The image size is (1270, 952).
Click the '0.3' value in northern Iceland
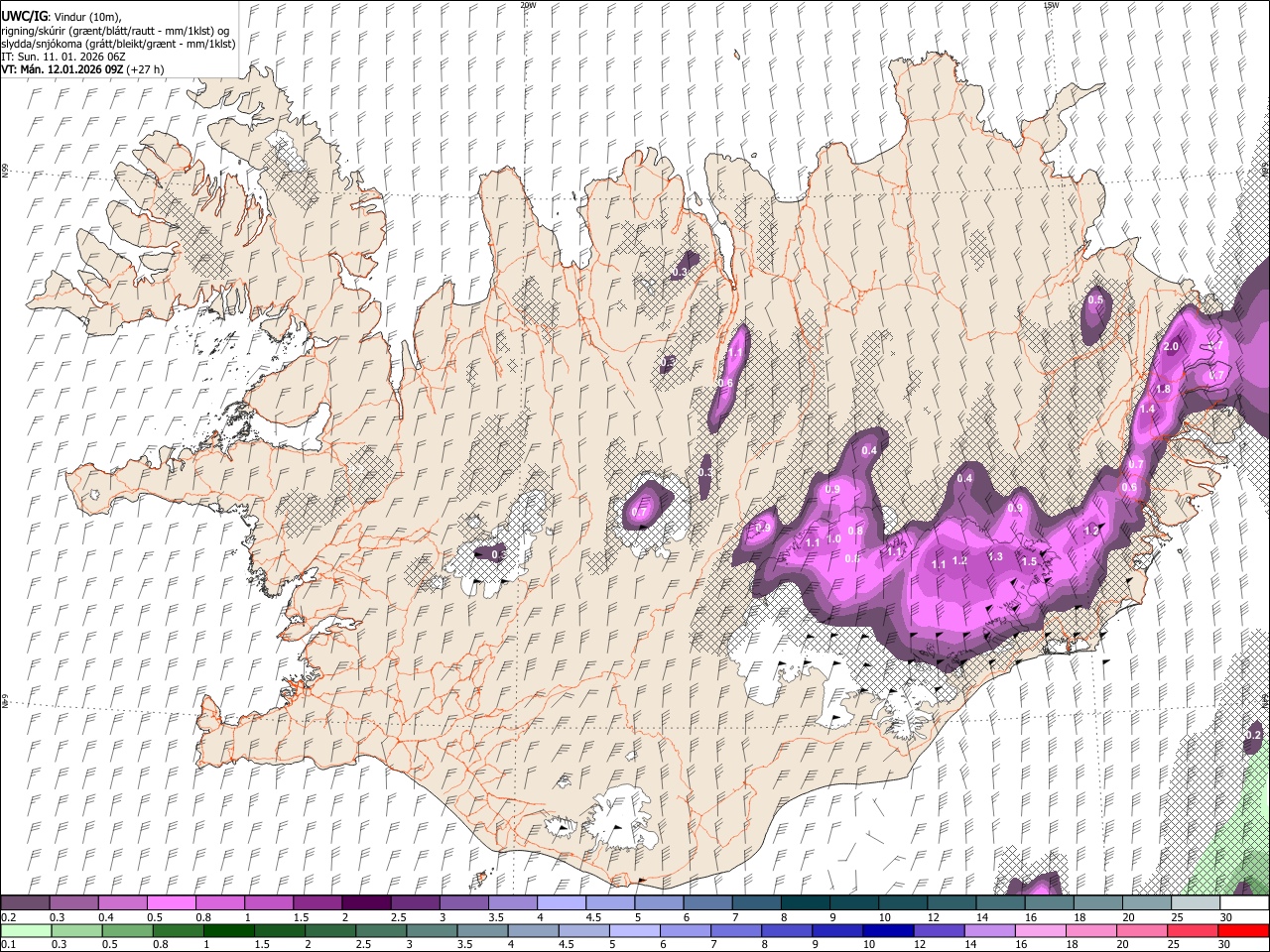coord(681,271)
